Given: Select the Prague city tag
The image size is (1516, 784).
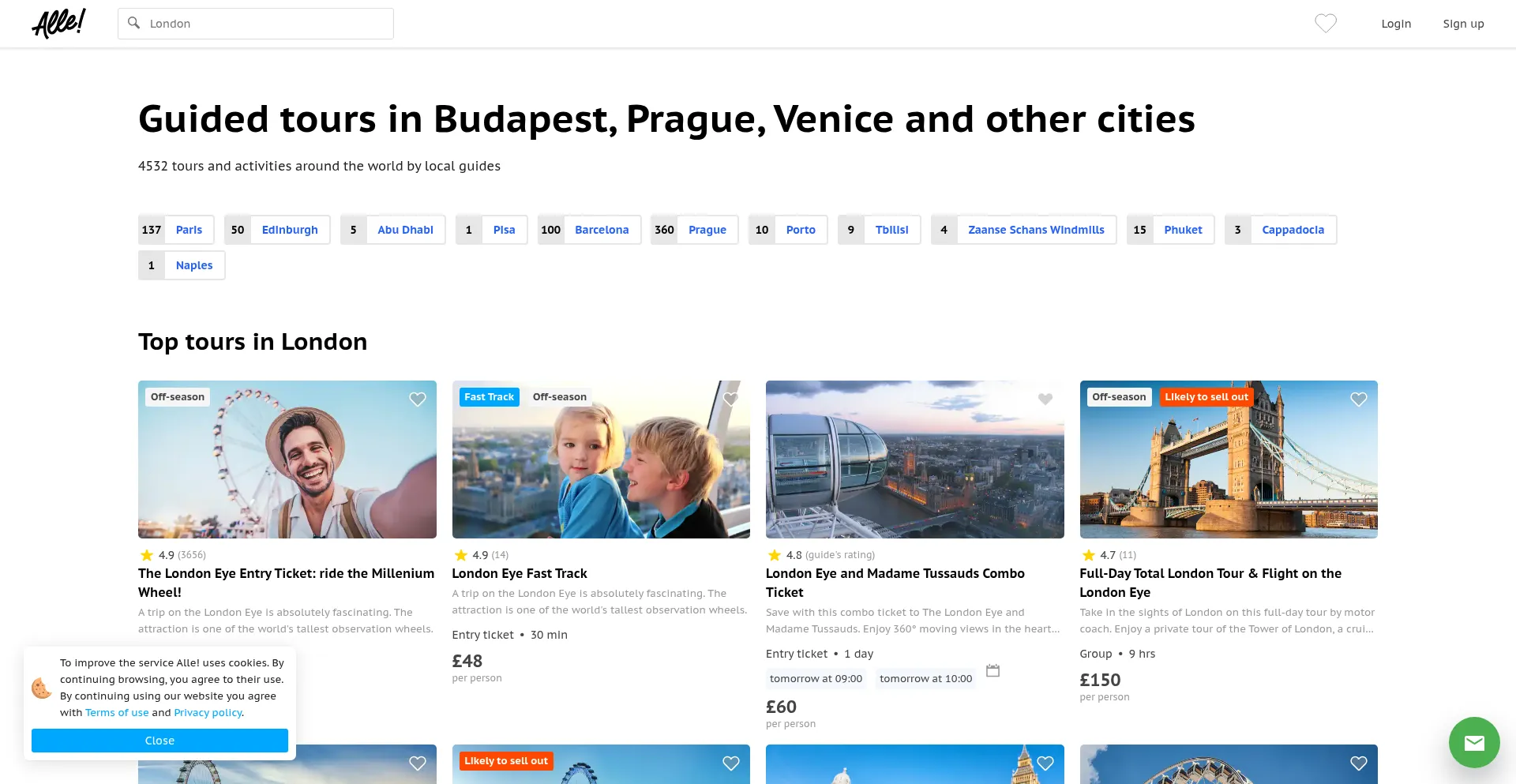Looking at the screenshot, I should [x=695, y=230].
